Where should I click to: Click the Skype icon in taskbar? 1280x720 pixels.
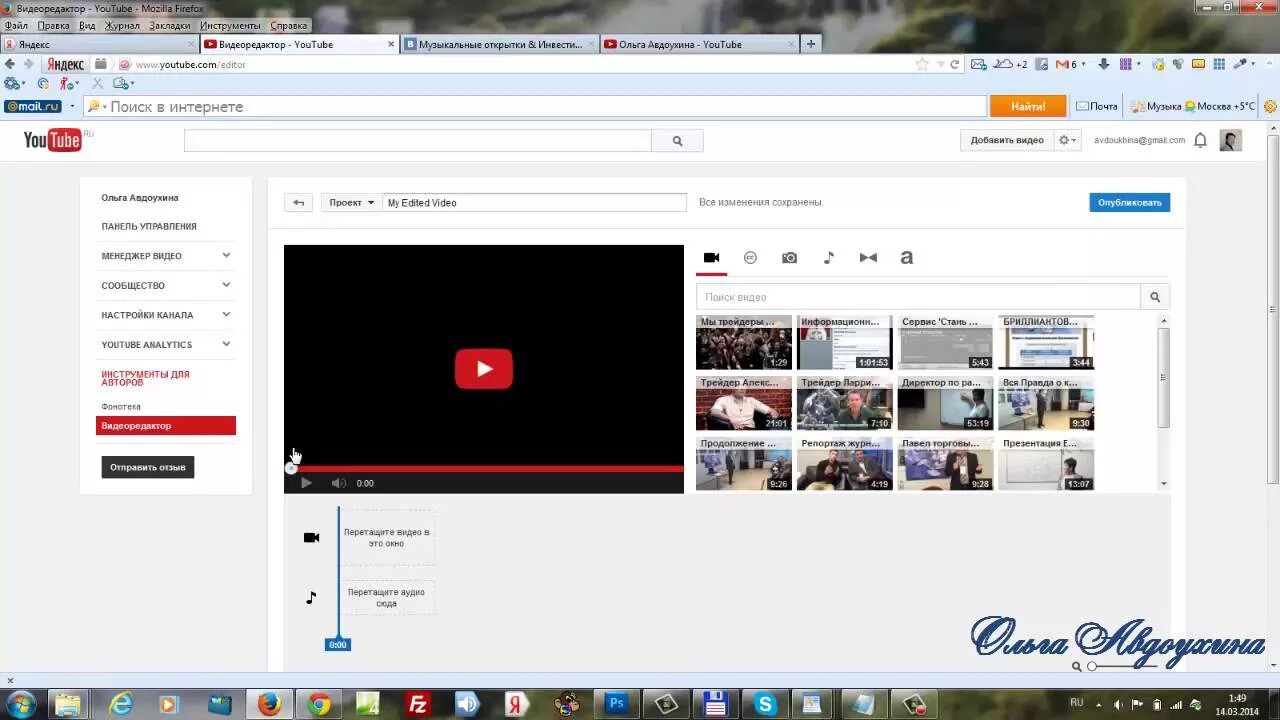point(764,703)
